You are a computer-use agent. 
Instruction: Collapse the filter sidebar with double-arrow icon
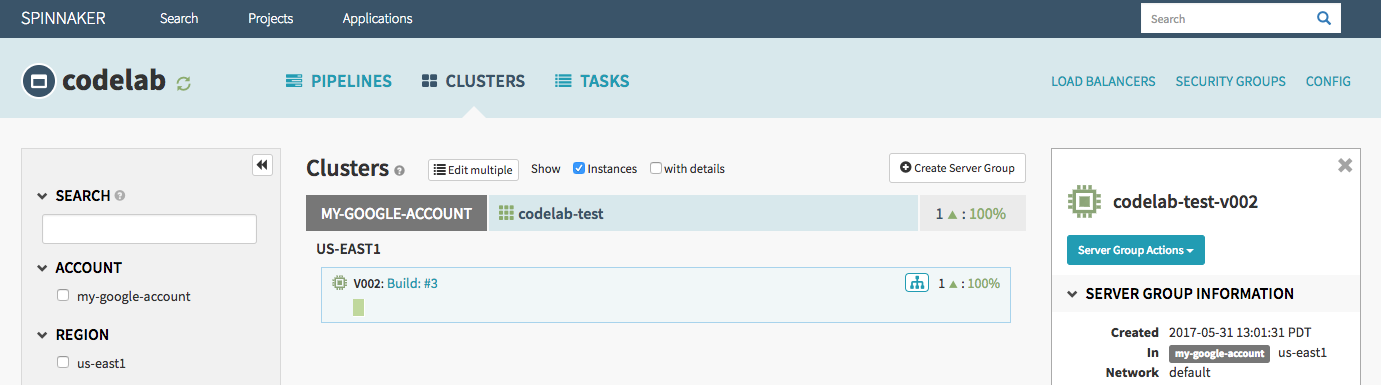(262, 165)
